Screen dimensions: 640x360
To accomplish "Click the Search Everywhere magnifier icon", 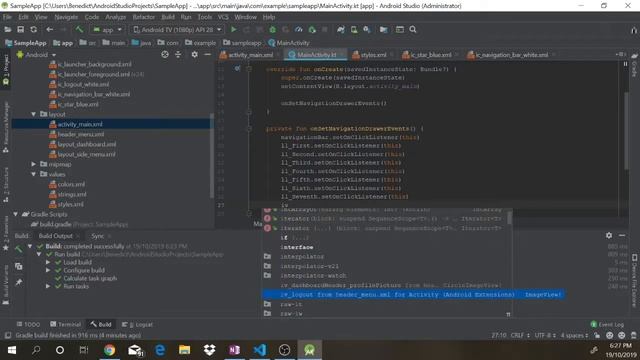I will 413,30.
